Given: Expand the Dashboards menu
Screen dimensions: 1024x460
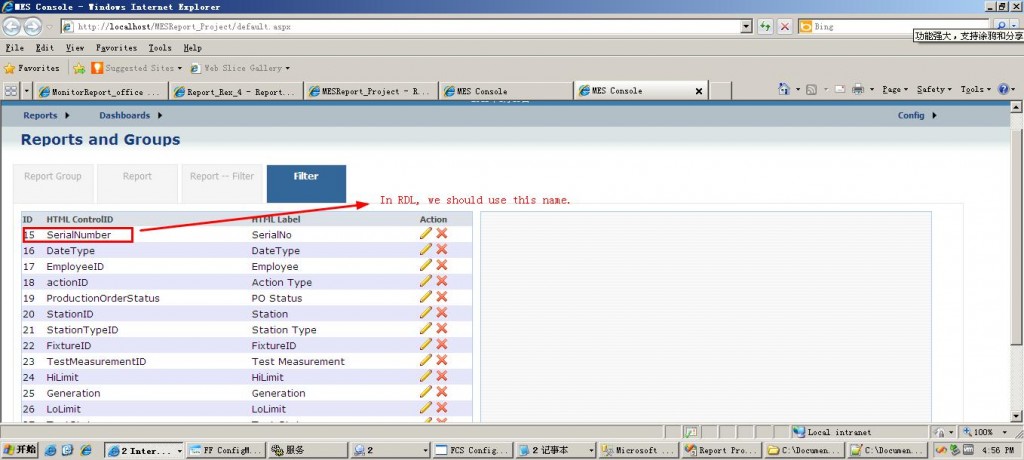Looking at the screenshot, I should point(131,116).
